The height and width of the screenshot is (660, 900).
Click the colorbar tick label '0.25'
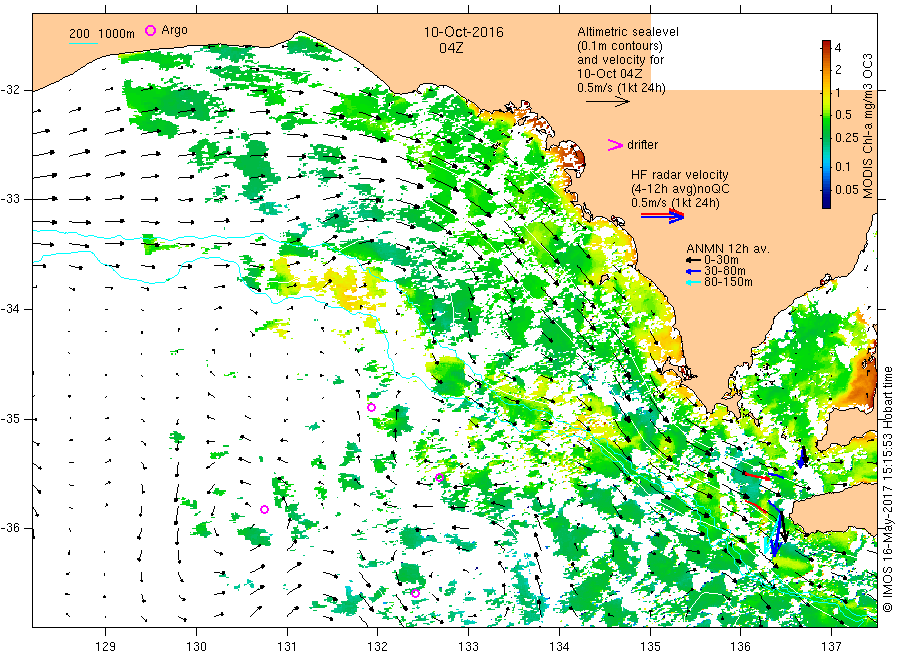pos(846,137)
